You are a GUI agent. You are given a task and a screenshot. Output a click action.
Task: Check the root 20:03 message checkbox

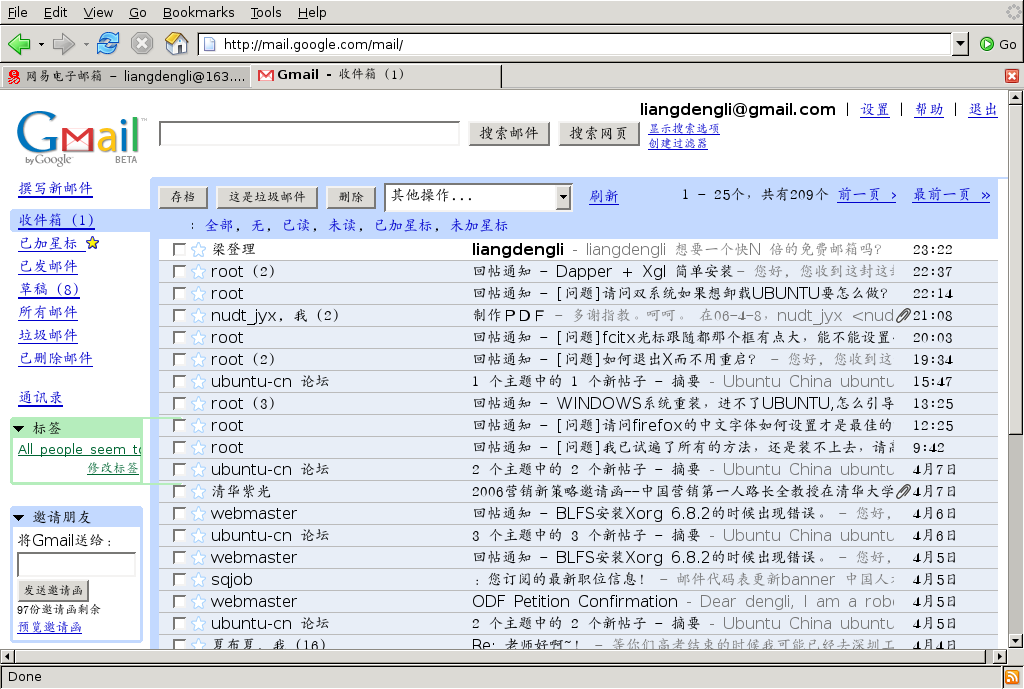coord(179,338)
